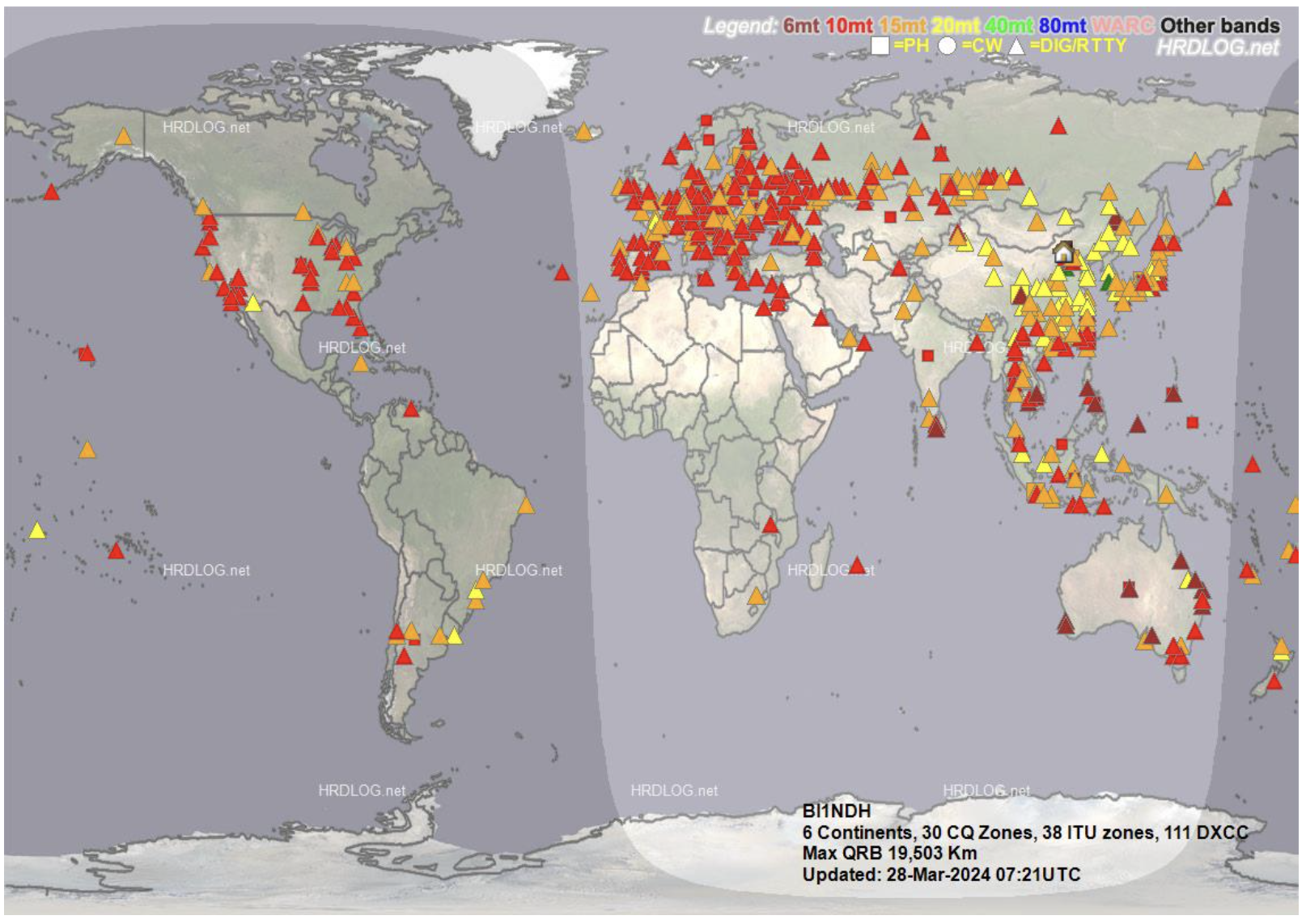Click the '6 Continents, 30 CQ Zones' statistics line

click(x=1025, y=832)
